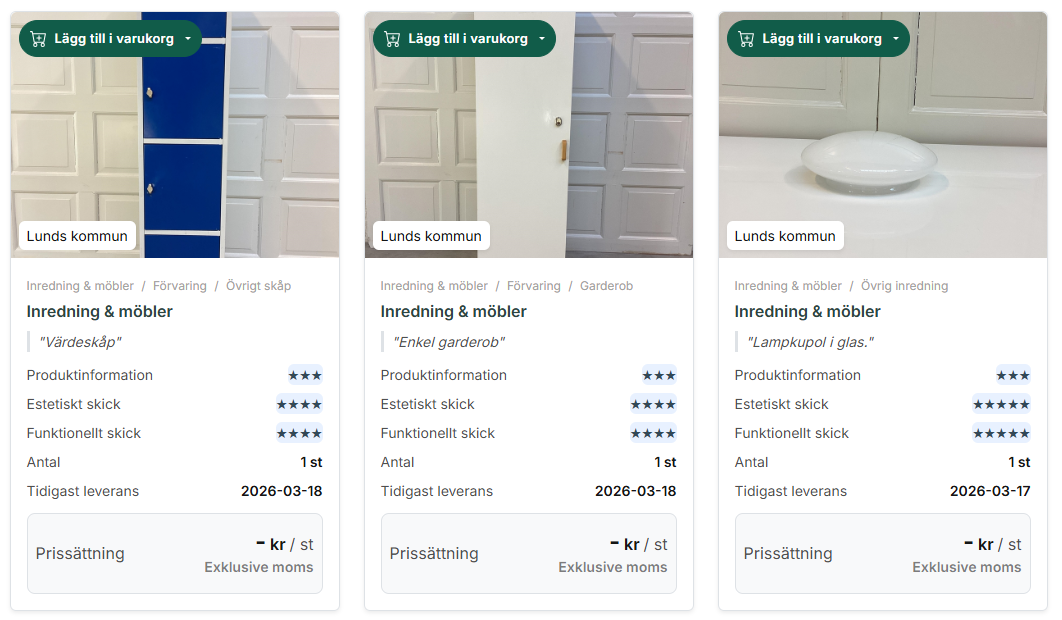Click Lunds kommun badge on Lampkupol card
Image resolution: width=1062 pixels, height=620 pixels.
click(785, 236)
